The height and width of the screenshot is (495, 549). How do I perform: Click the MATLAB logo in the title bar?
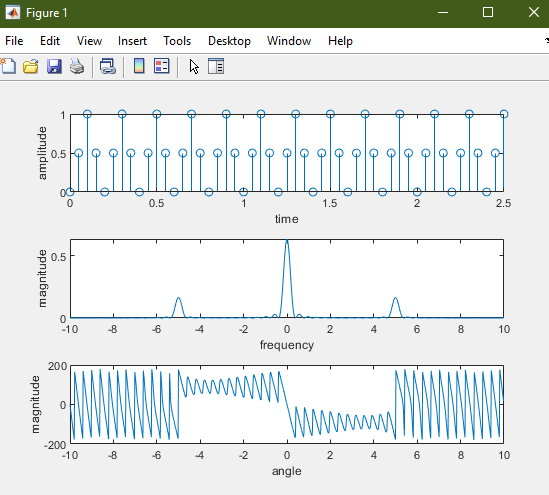click(x=13, y=13)
